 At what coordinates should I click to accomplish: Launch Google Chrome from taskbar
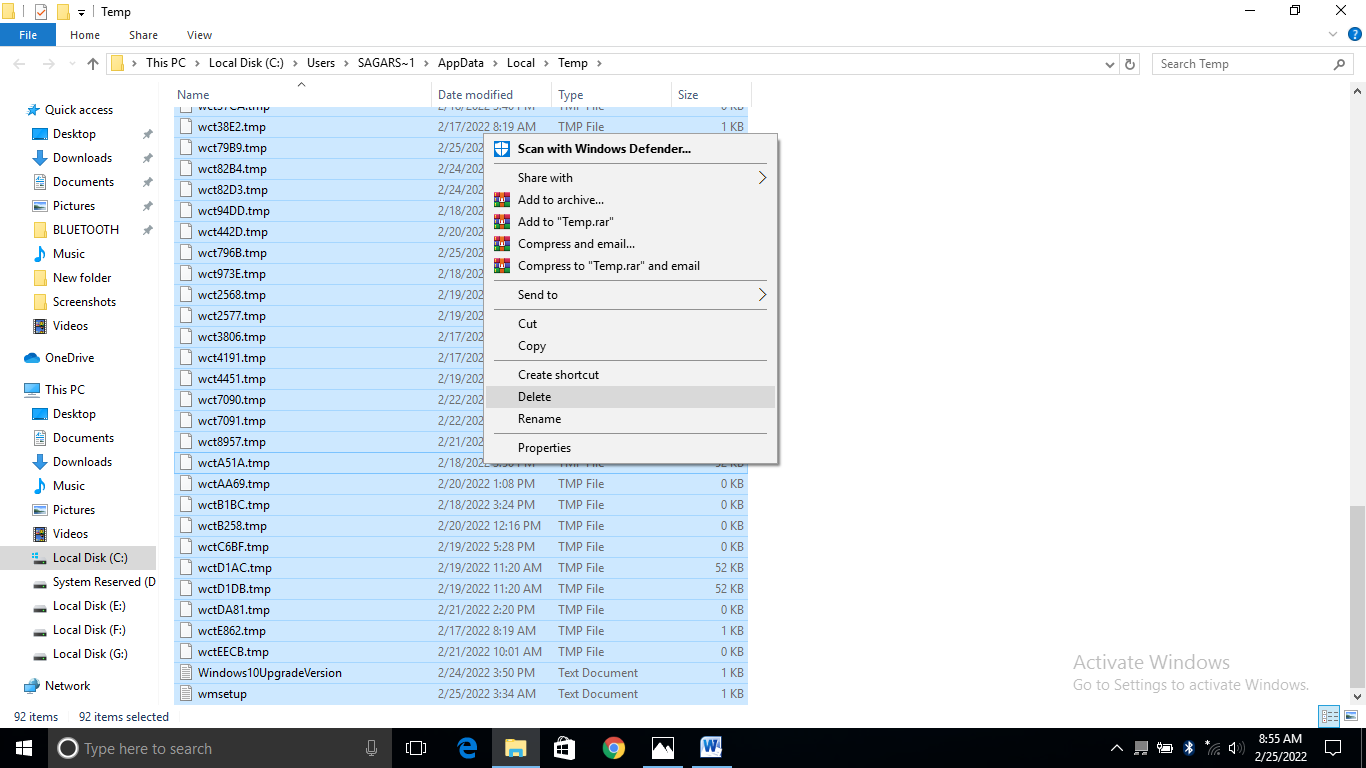pos(614,748)
